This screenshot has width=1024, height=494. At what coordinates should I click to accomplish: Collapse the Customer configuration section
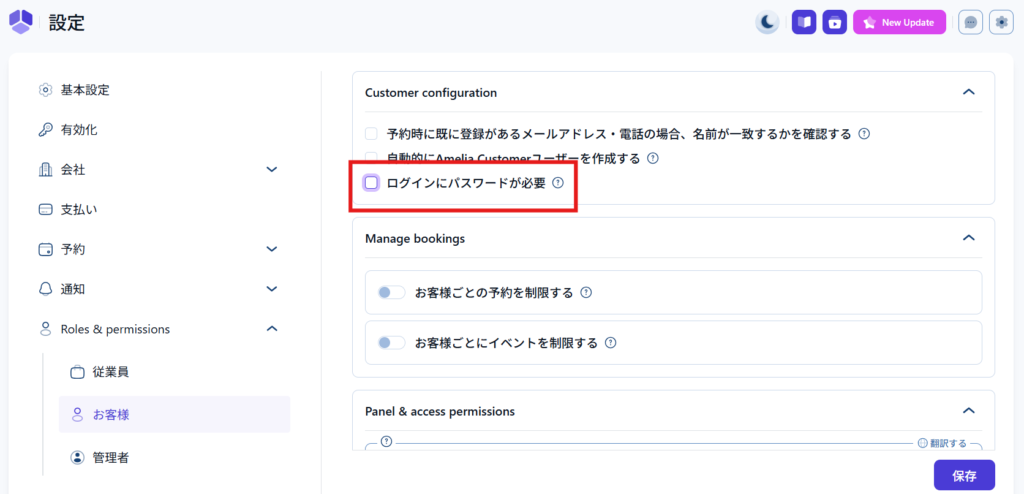coord(967,92)
